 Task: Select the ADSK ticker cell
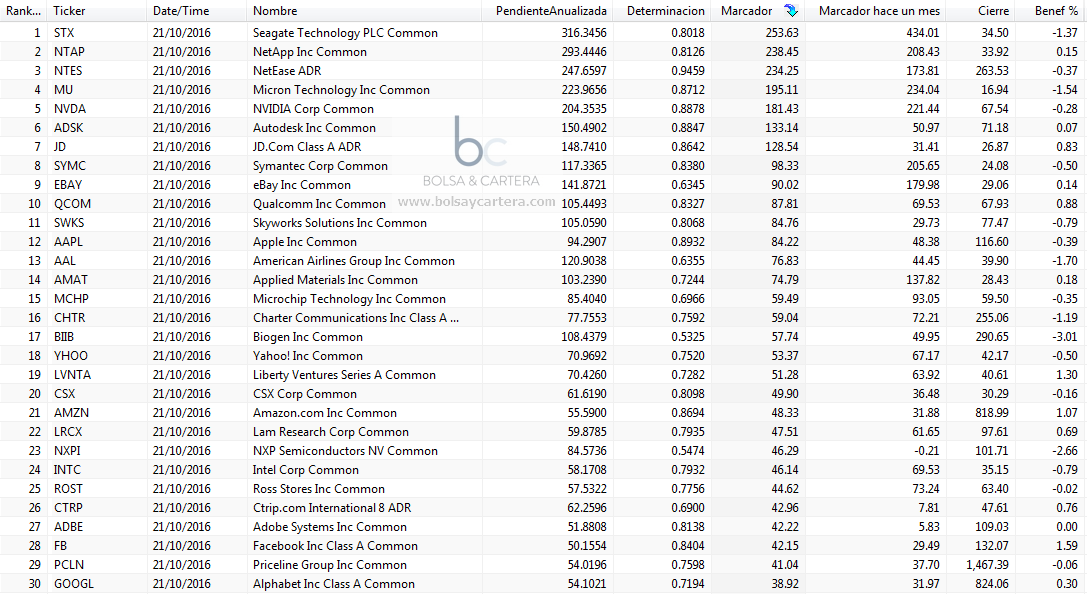(69, 128)
